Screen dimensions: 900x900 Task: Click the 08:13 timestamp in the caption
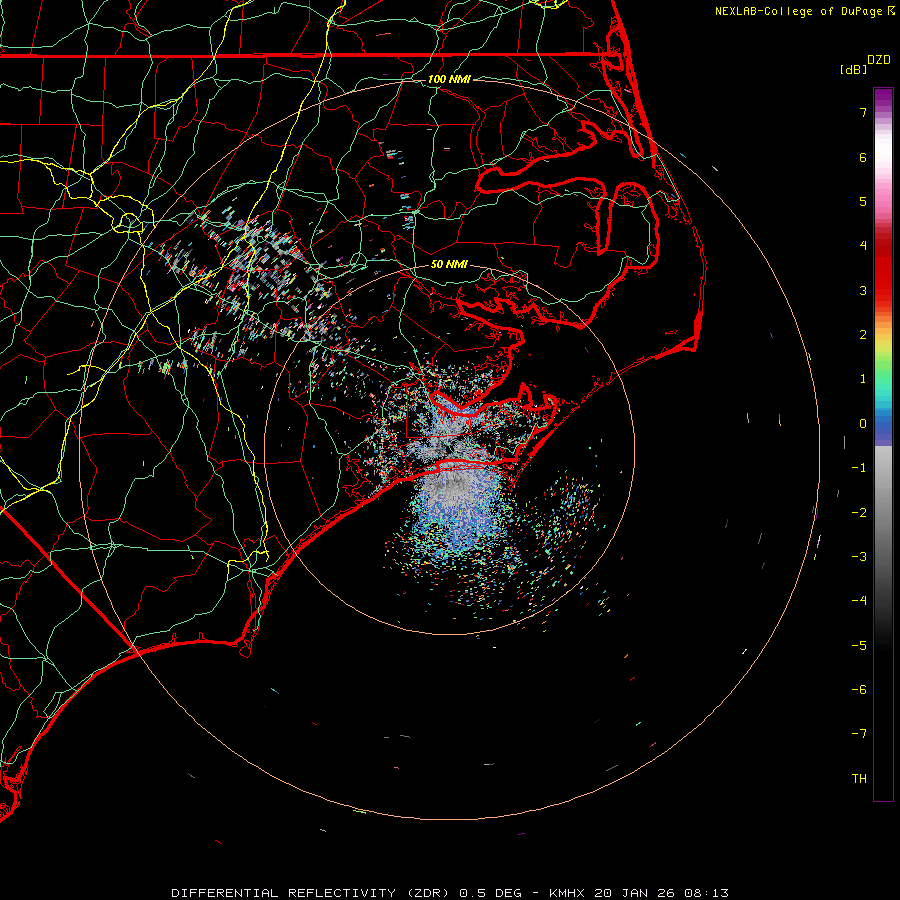click(708, 892)
